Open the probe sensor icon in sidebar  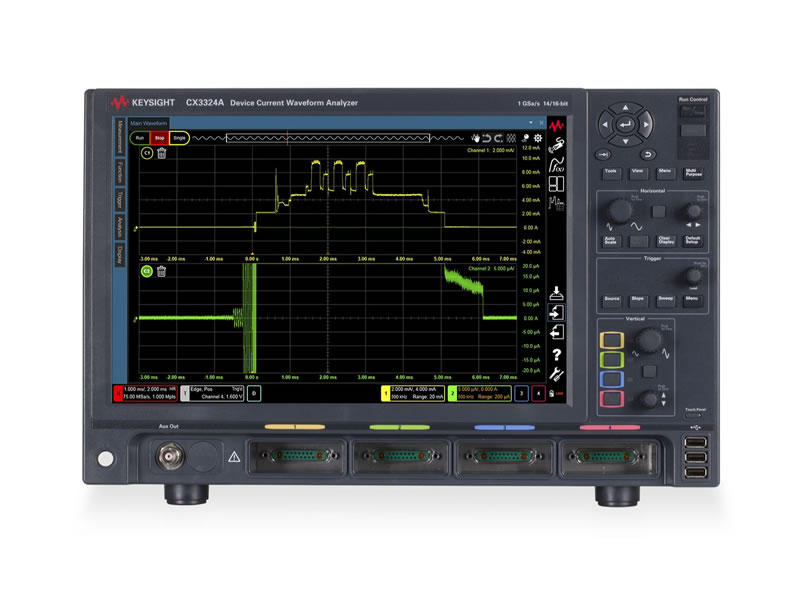[556, 145]
